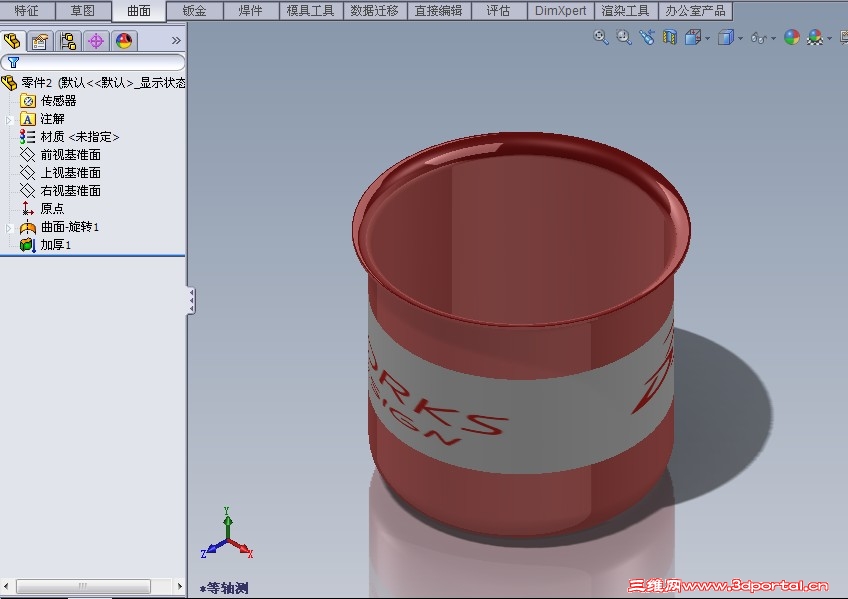Open the View Orientation dropdown arrow
Screen dimensions: 848x599
[707, 38]
